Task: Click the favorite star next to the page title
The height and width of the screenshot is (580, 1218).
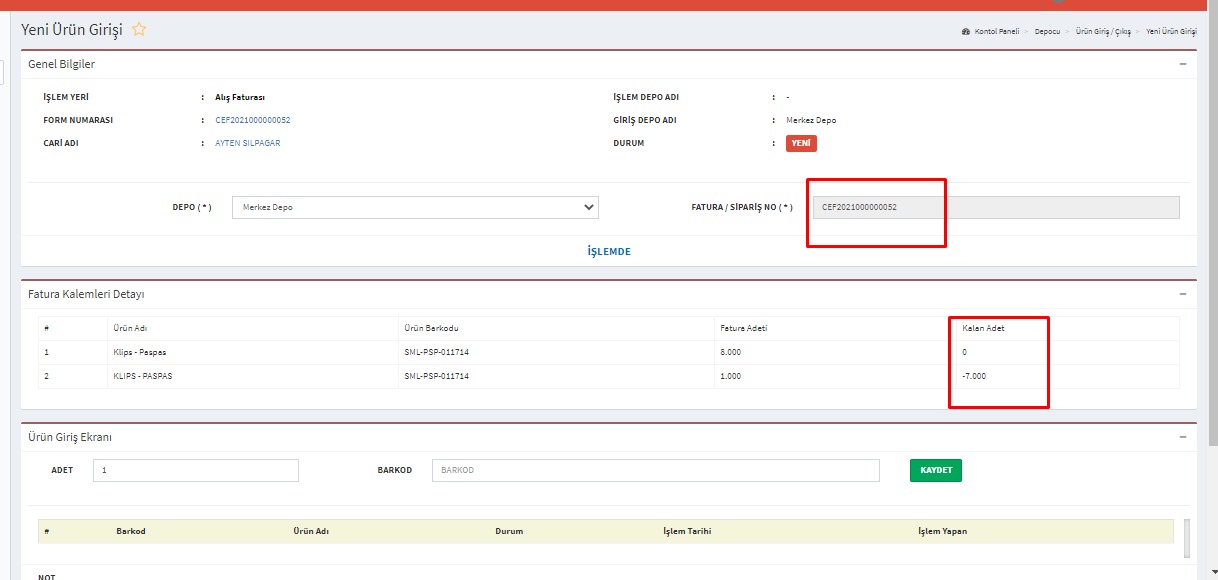Action: (139, 30)
